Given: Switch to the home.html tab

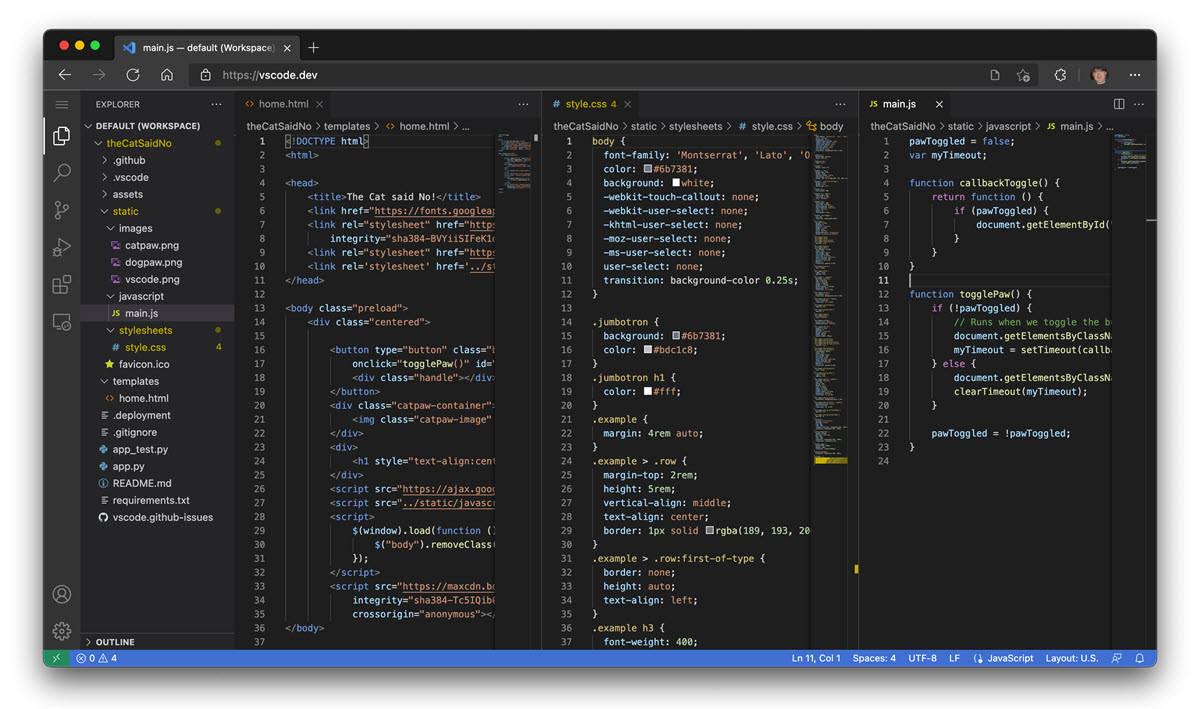Looking at the screenshot, I should (x=281, y=104).
